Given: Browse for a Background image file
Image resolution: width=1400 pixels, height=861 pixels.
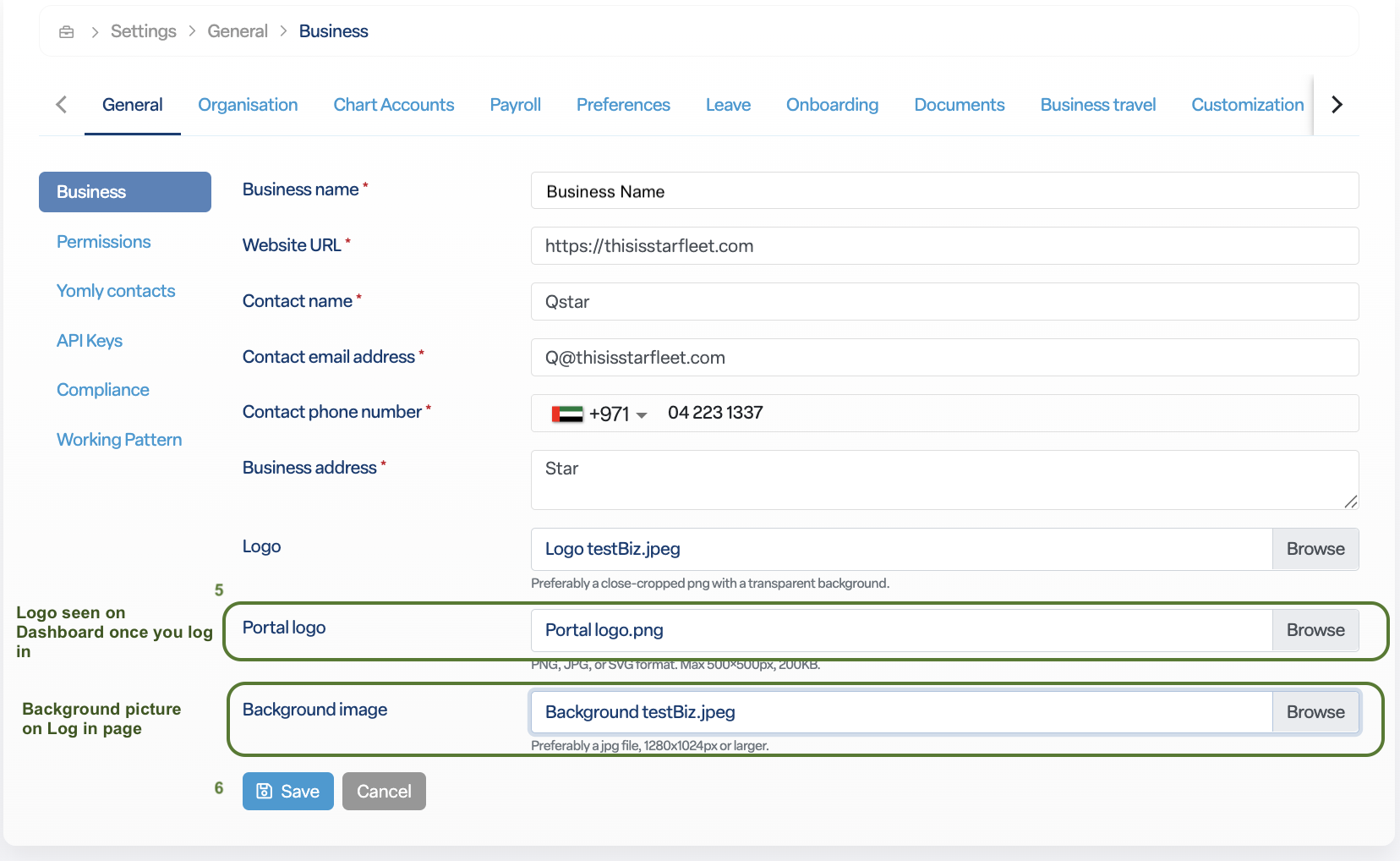Looking at the screenshot, I should (x=1315, y=712).
